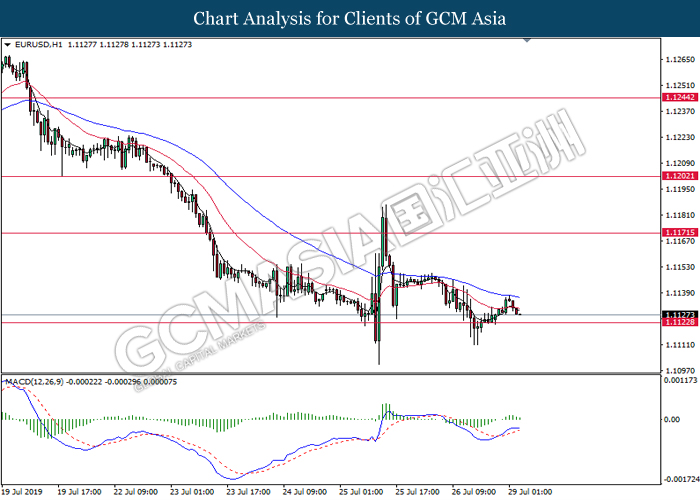This screenshot has height=500, width=700.
Task: Click the 1.12230 price axis label
Action: coord(680,137)
